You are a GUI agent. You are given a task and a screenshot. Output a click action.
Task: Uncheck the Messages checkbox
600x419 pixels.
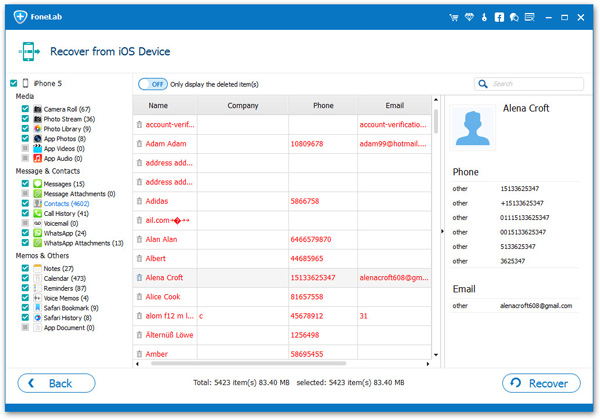[x=25, y=183]
